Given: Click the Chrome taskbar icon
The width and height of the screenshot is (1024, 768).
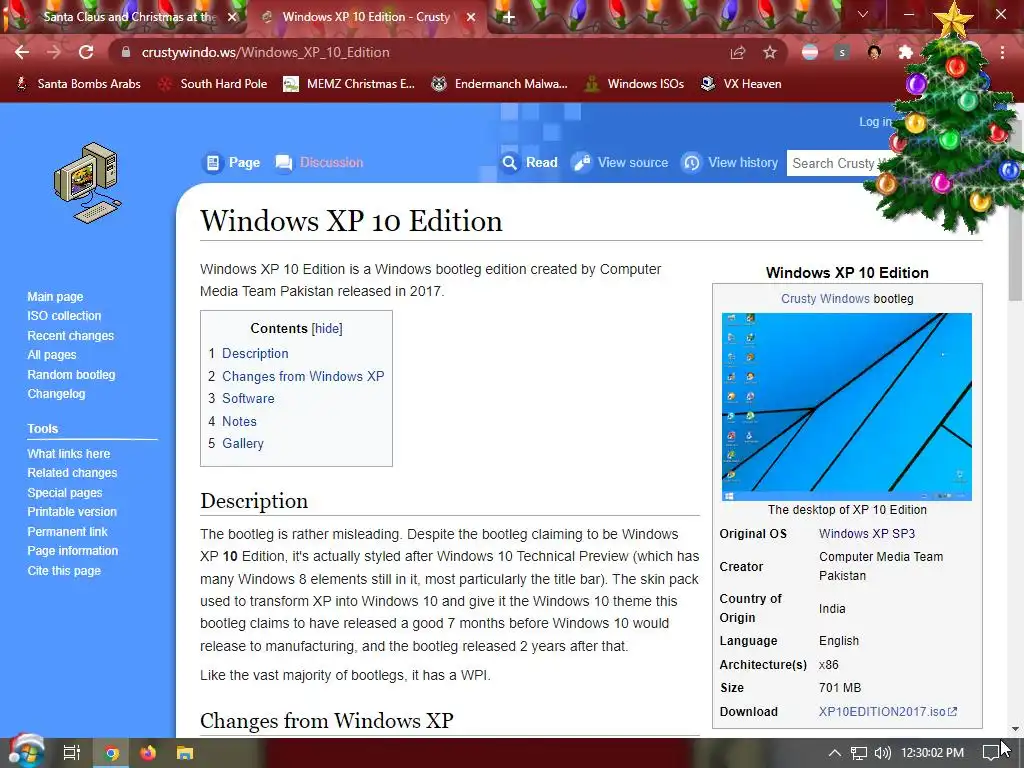Looking at the screenshot, I should 111,753.
